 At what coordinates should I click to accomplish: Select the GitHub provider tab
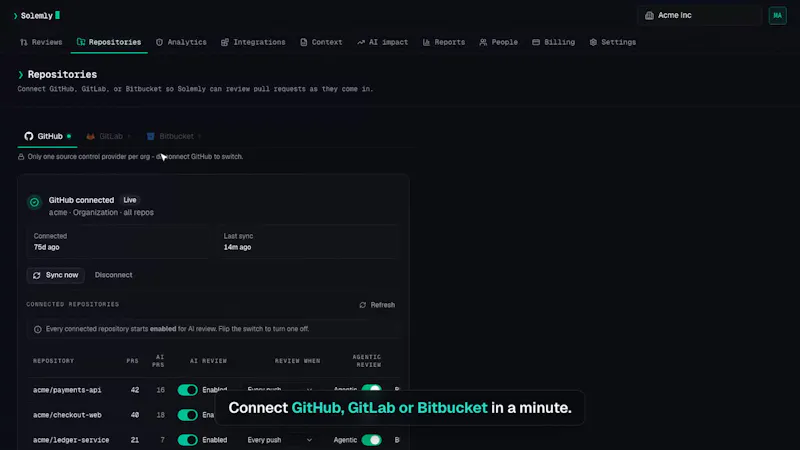click(x=47, y=136)
